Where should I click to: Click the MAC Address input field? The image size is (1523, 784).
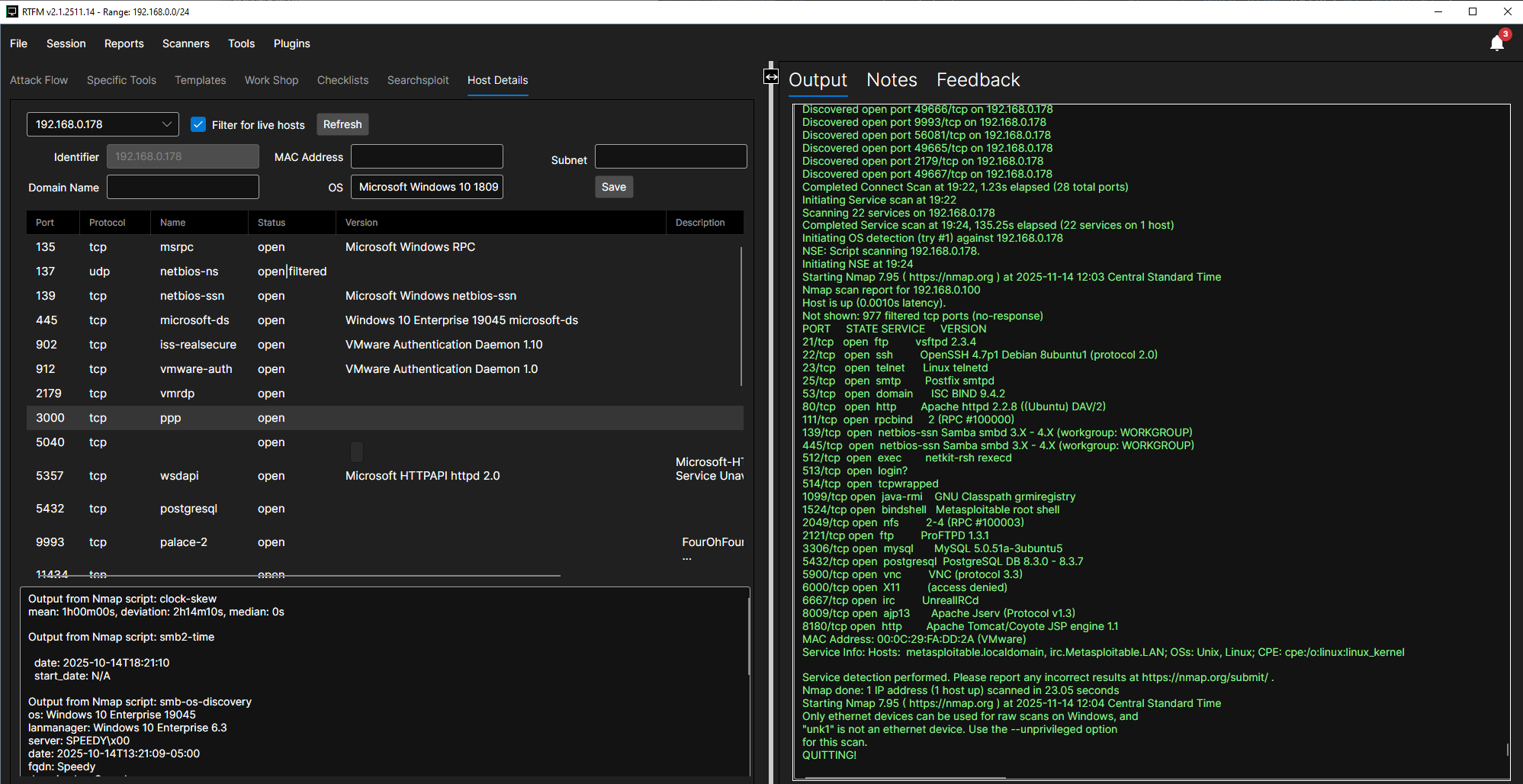click(x=426, y=156)
